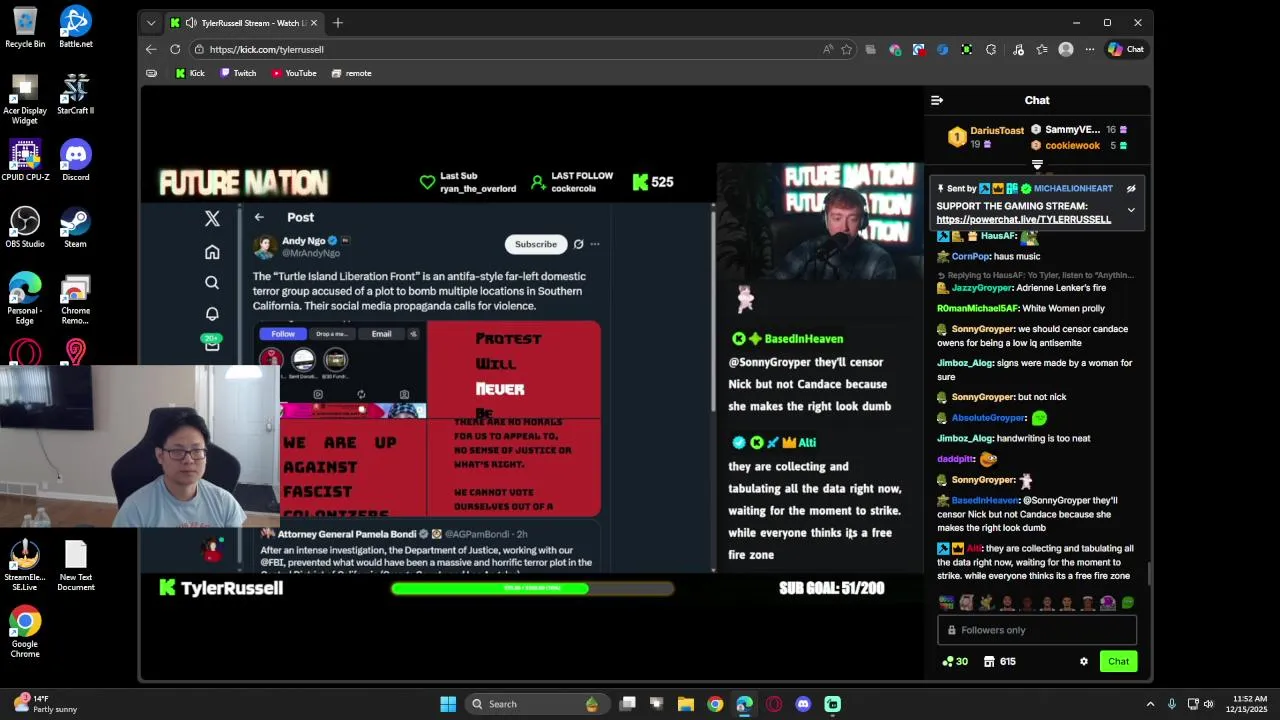Select the first emote in the quick emote row
Screen dimensions: 1280x720
click(x=946, y=603)
